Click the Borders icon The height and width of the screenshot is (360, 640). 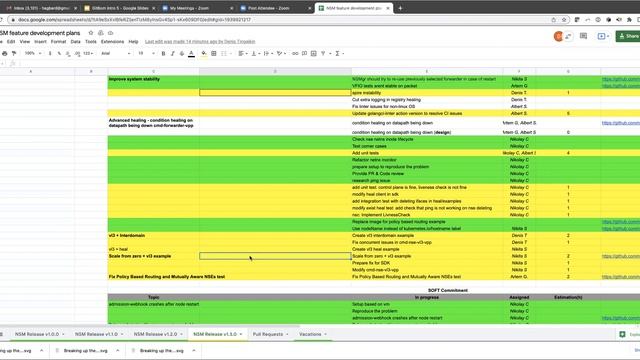point(213,53)
